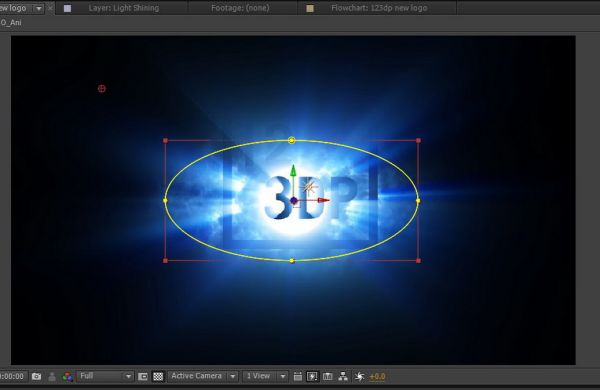The width and height of the screenshot is (600, 390).
Task: Click the Reset Exposure aperture icon
Action: (359, 377)
